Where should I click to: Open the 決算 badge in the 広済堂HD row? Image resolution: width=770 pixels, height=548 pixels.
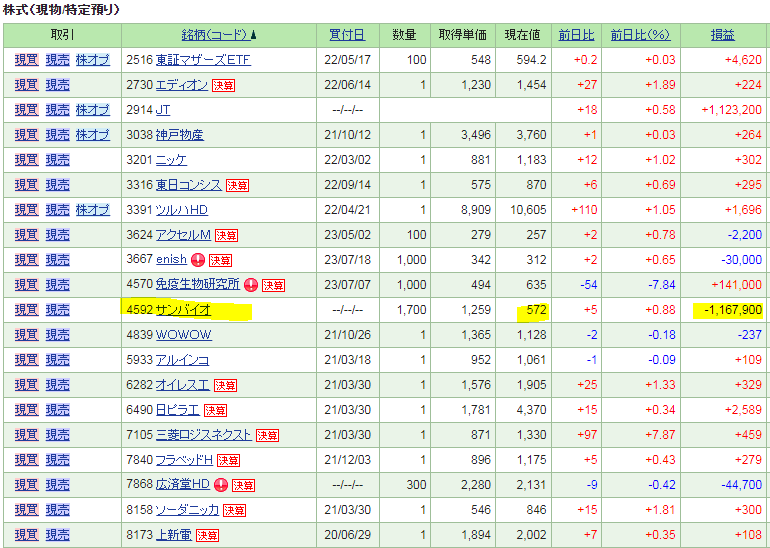pyautogui.click(x=243, y=486)
